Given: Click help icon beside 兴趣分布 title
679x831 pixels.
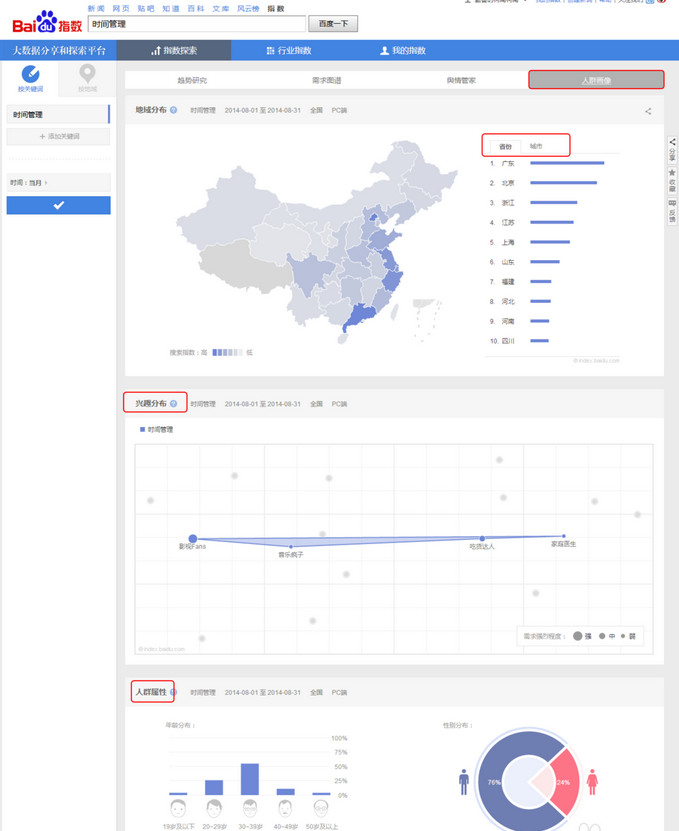Looking at the screenshot, I should tap(173, 404).
